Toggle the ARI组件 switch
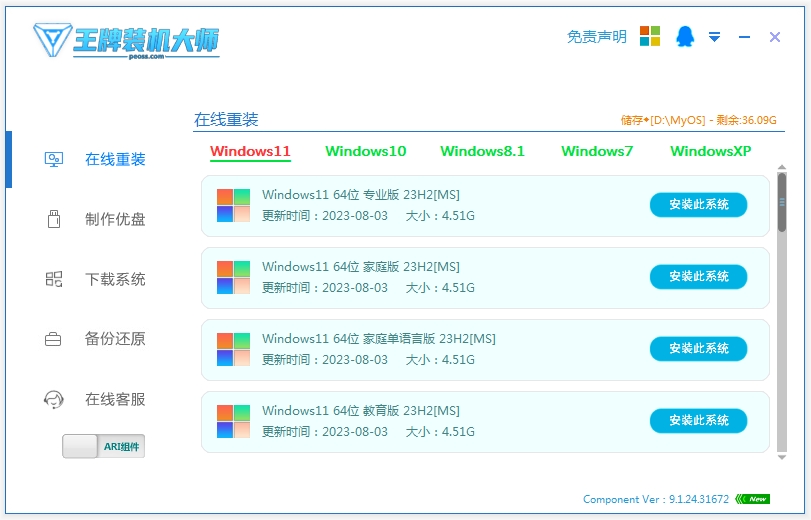811x520 pixels. [103, 446]
